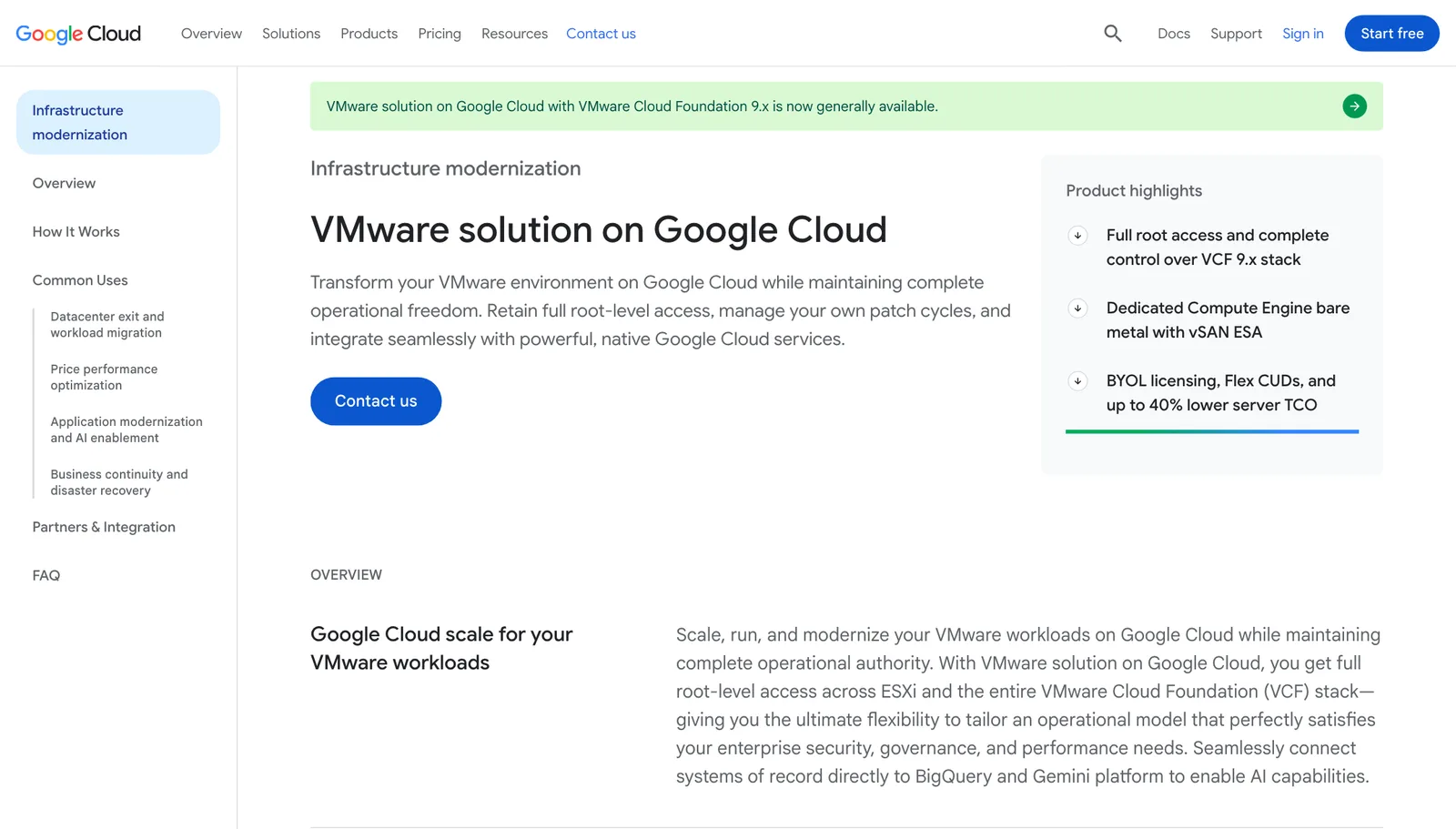Viewport: 1456px width, 829px height.
Task: Click the 'VMware solution on Google Cloud' title
Action: click(599, 229)
